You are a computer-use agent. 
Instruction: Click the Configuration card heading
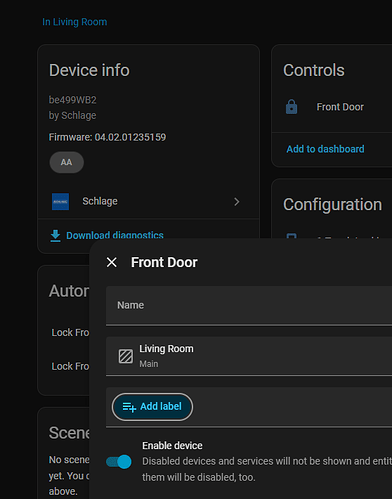click(x=332, y=205)
